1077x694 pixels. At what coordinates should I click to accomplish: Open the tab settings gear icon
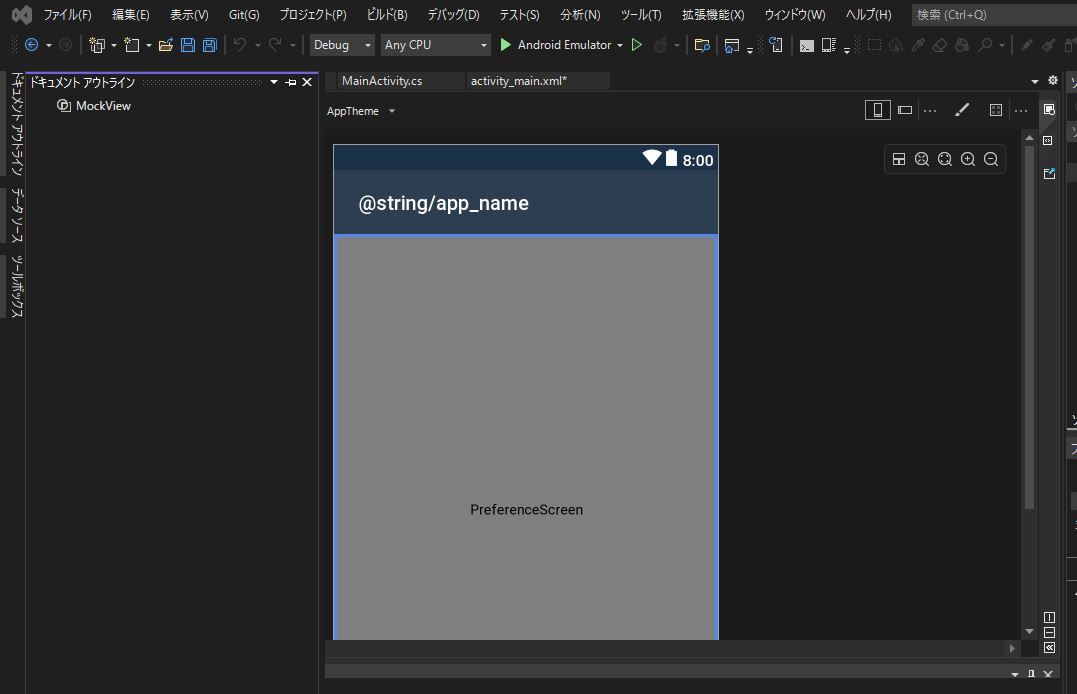pos(1052,81)
